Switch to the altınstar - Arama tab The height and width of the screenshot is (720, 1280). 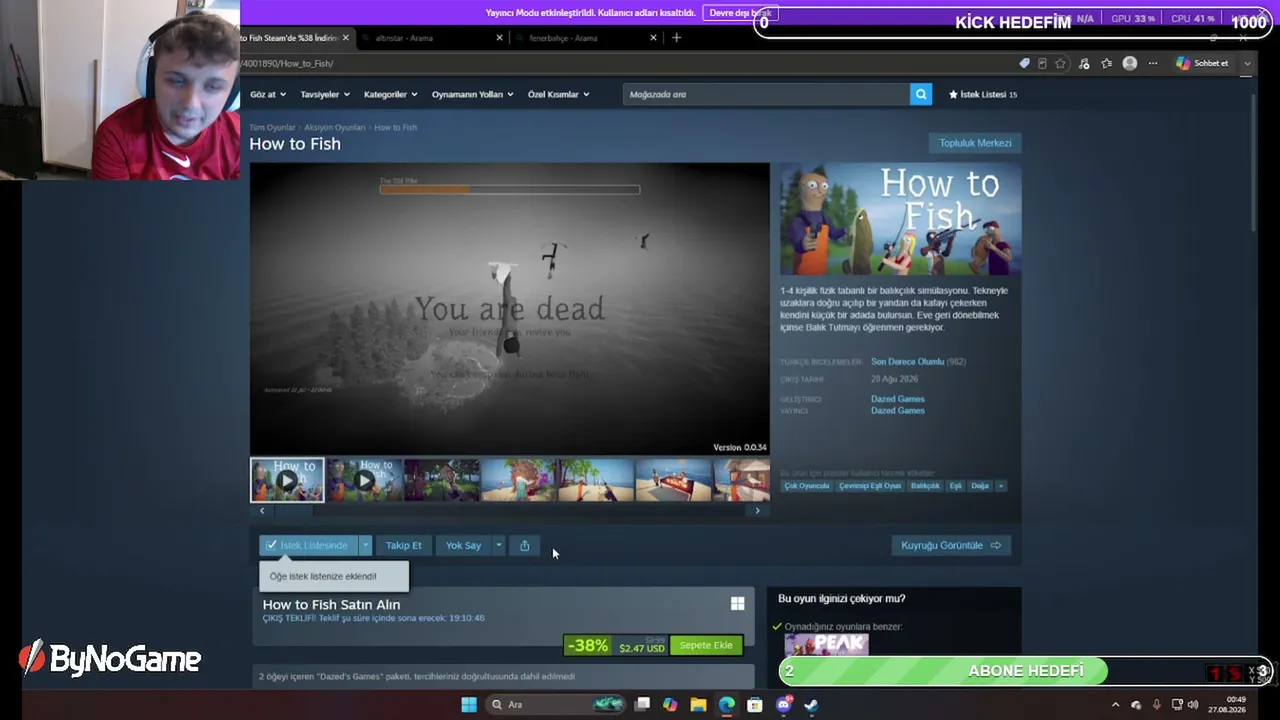[430, 38]
